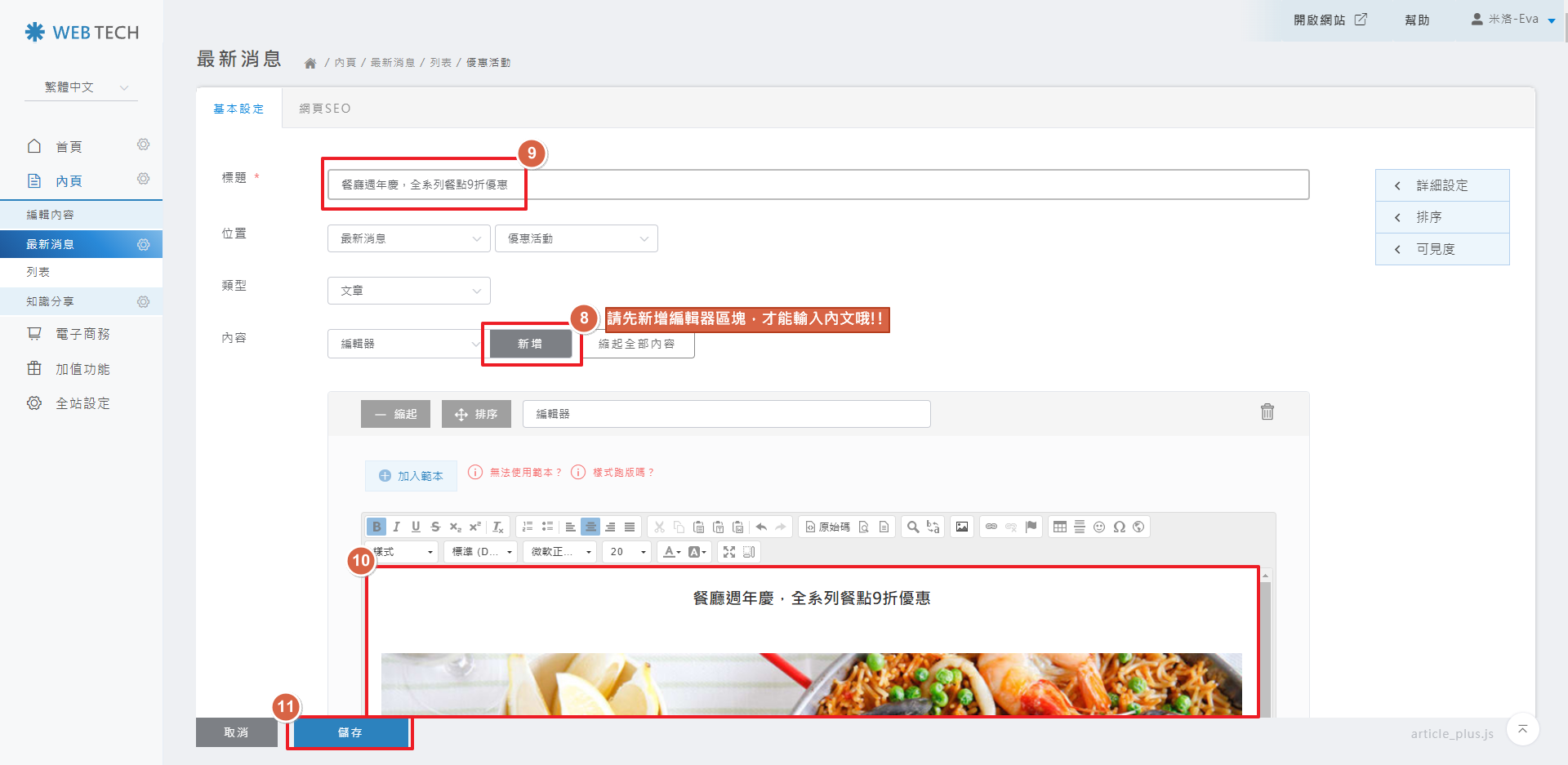Open the text color picker
Viewport: 1568px width, 765px height.
671,552
